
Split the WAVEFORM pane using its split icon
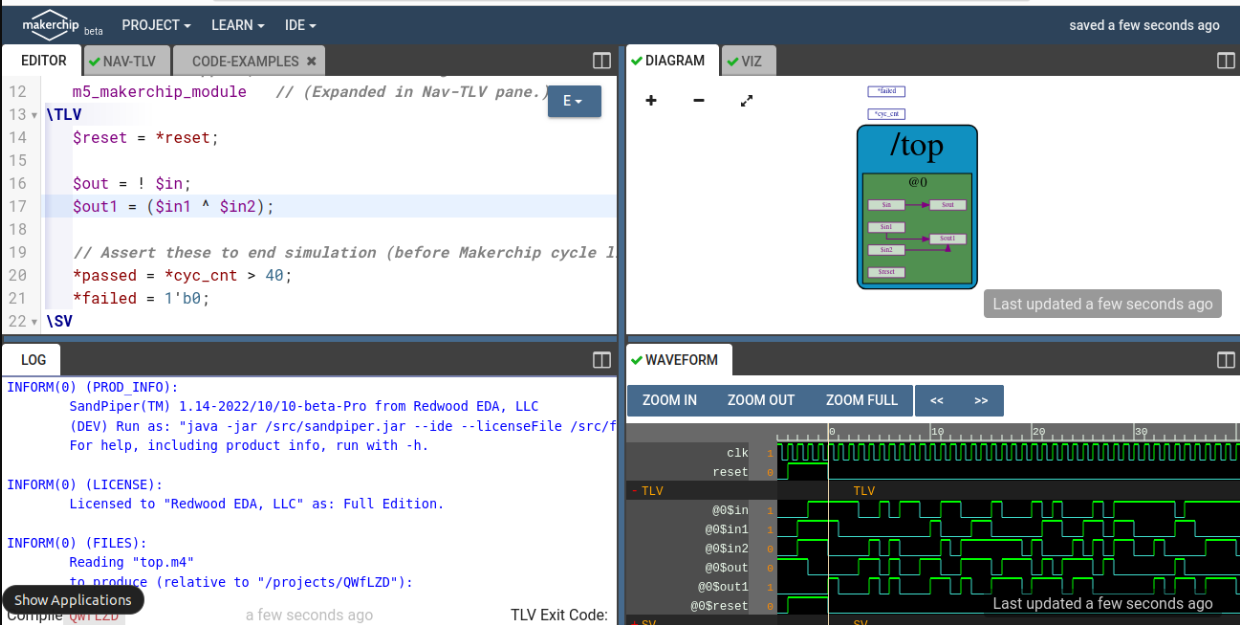1226,359
